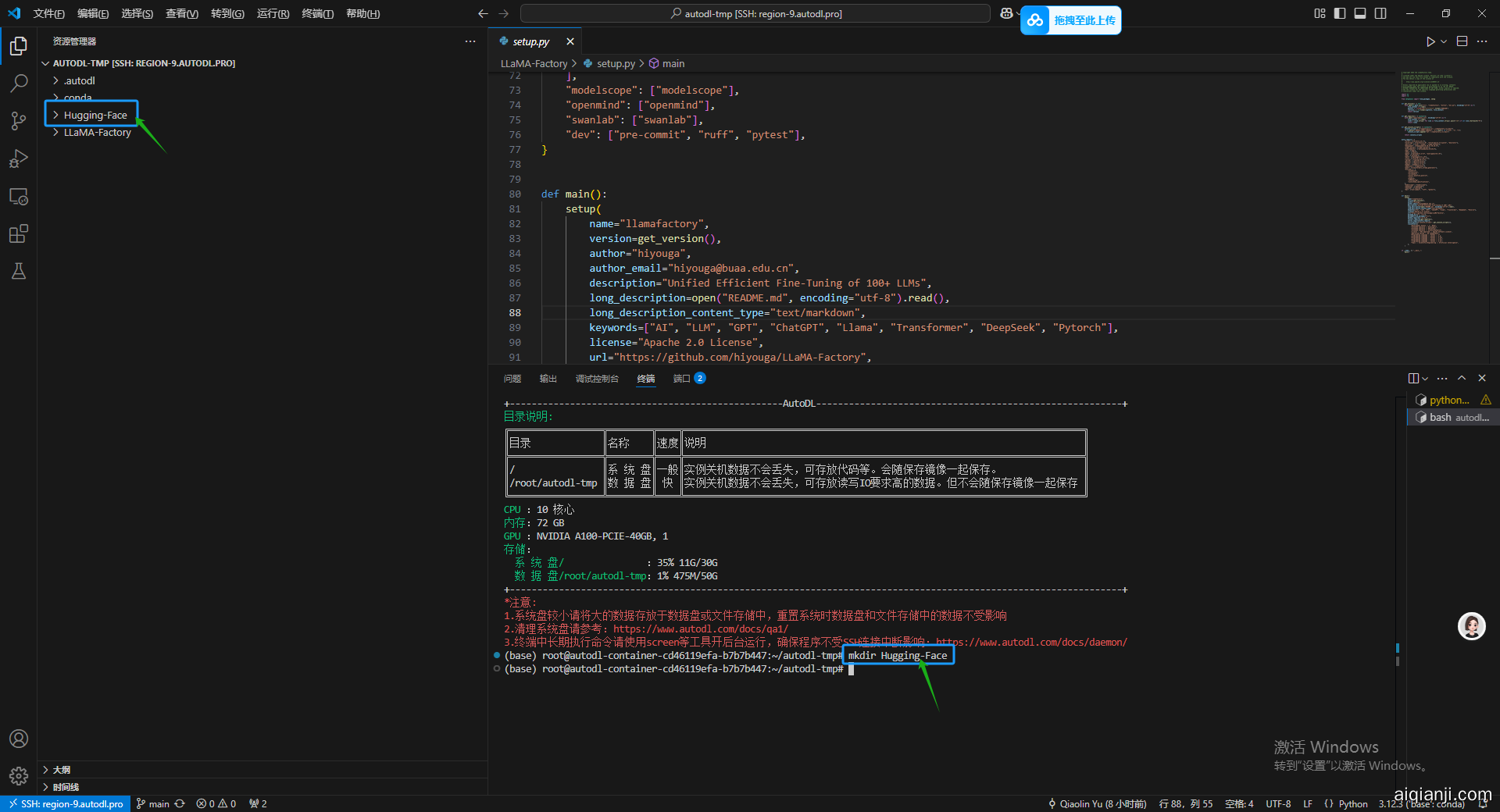Viewport: 1500px width, 812px height.
Task: Open the autodl.com/docs/qa1 link in terminal
Action: 700,629
